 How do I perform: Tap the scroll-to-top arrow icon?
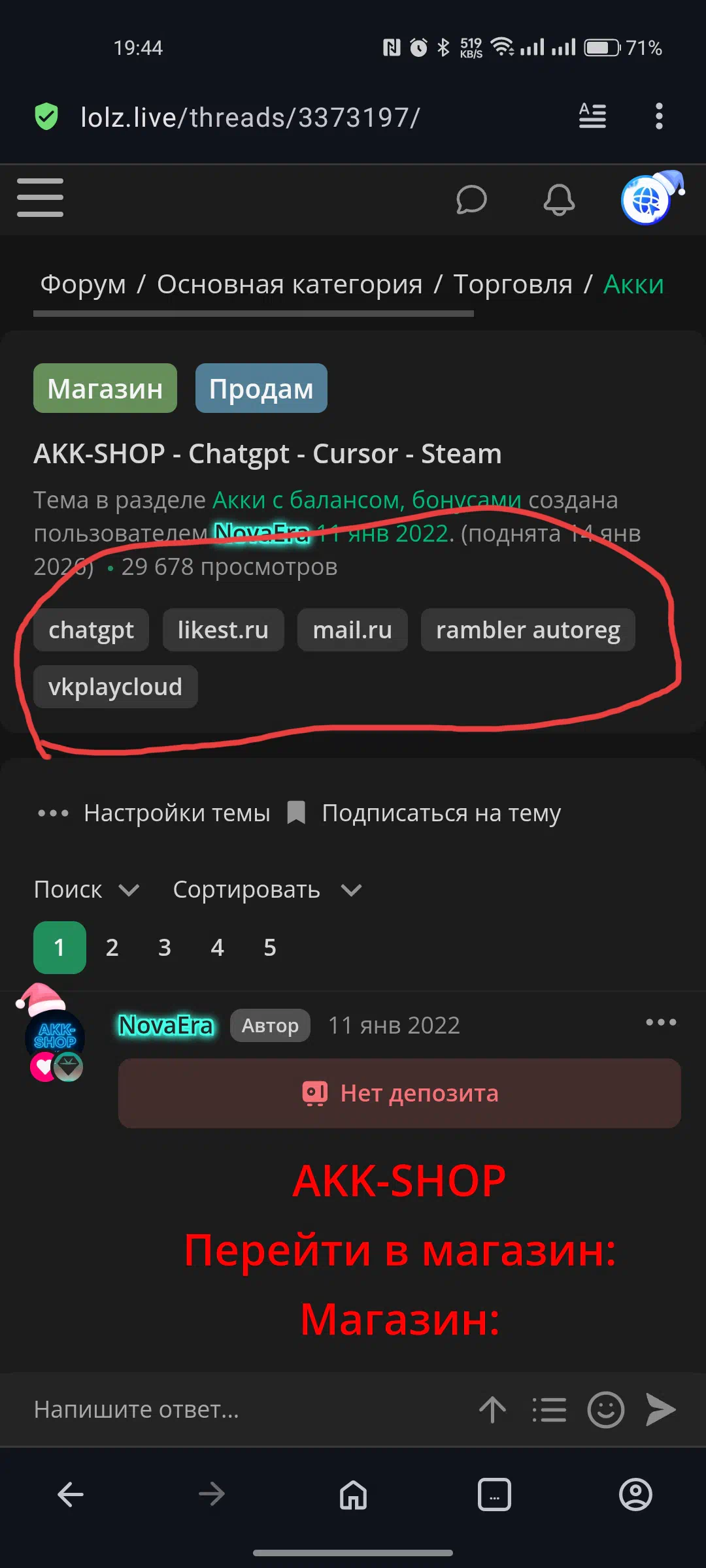click(x=493, y=1409)
